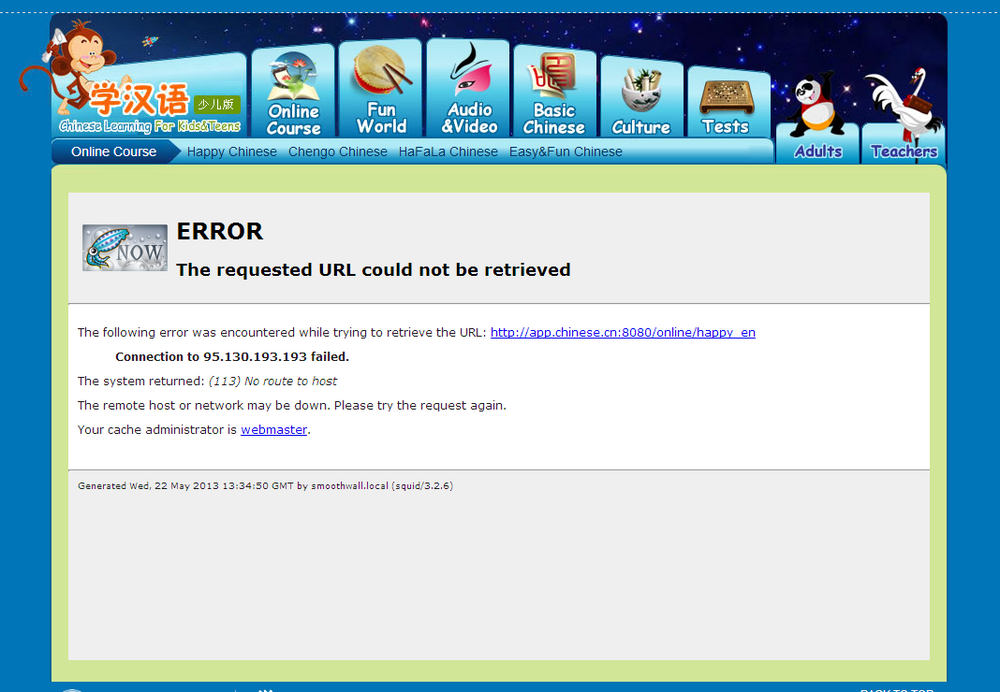Click the crane Teachers icon

coord(902,104)
